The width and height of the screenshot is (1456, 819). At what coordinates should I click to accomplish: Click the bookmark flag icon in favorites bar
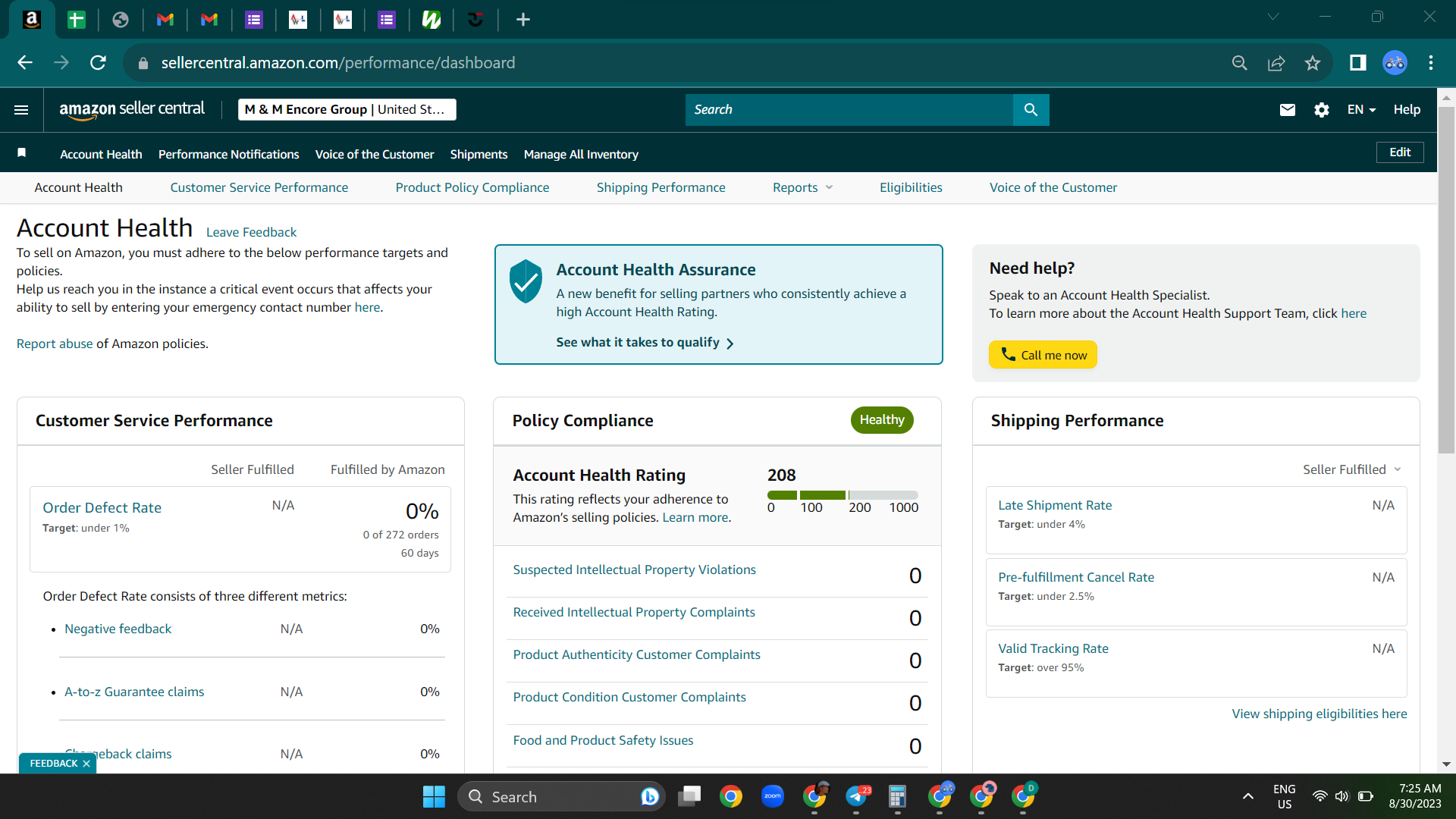[x=22, y=153]
